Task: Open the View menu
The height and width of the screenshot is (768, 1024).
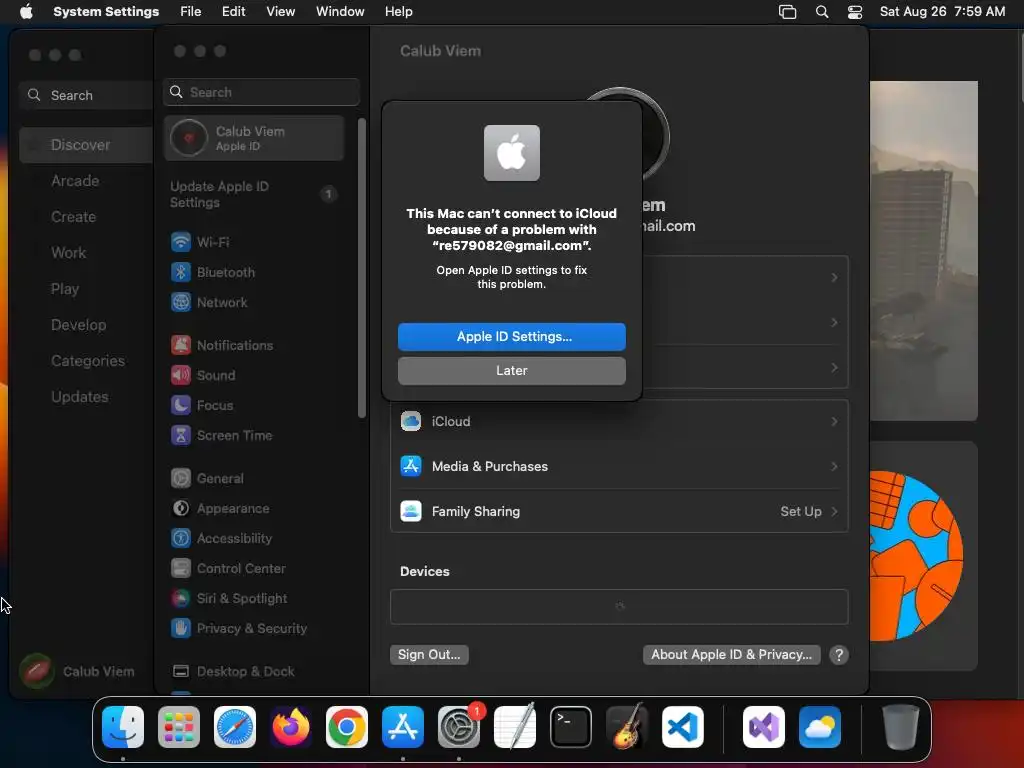Action: coord(280,11)
